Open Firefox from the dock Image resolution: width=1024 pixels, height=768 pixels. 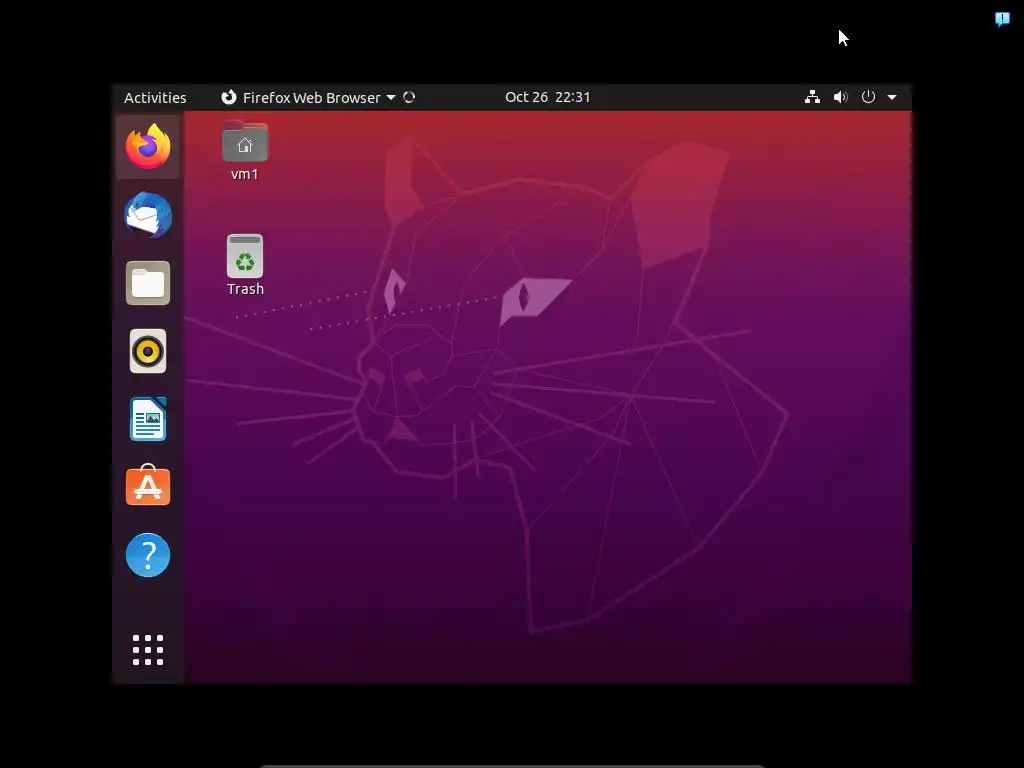[x=148, y=146]
